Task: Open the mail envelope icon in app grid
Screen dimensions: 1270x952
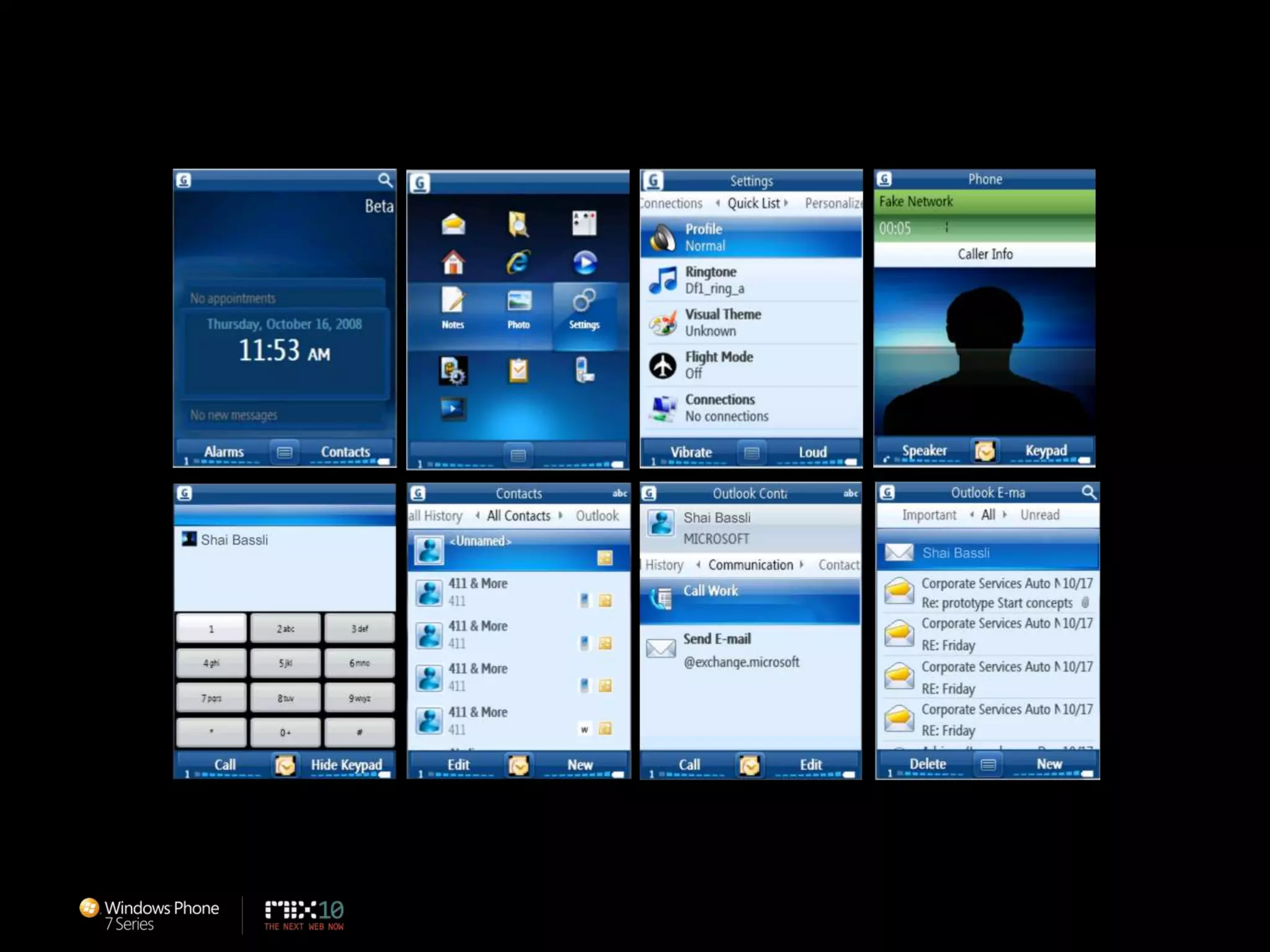Action: click(x=453, y=224)
